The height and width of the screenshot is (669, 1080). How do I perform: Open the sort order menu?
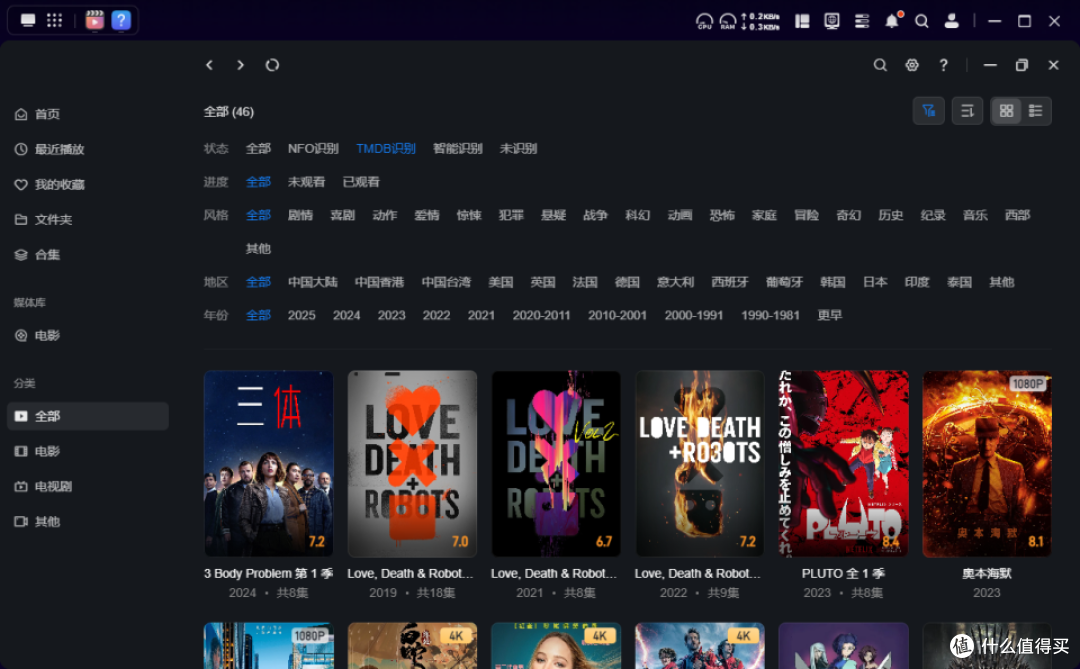(967, 111)
